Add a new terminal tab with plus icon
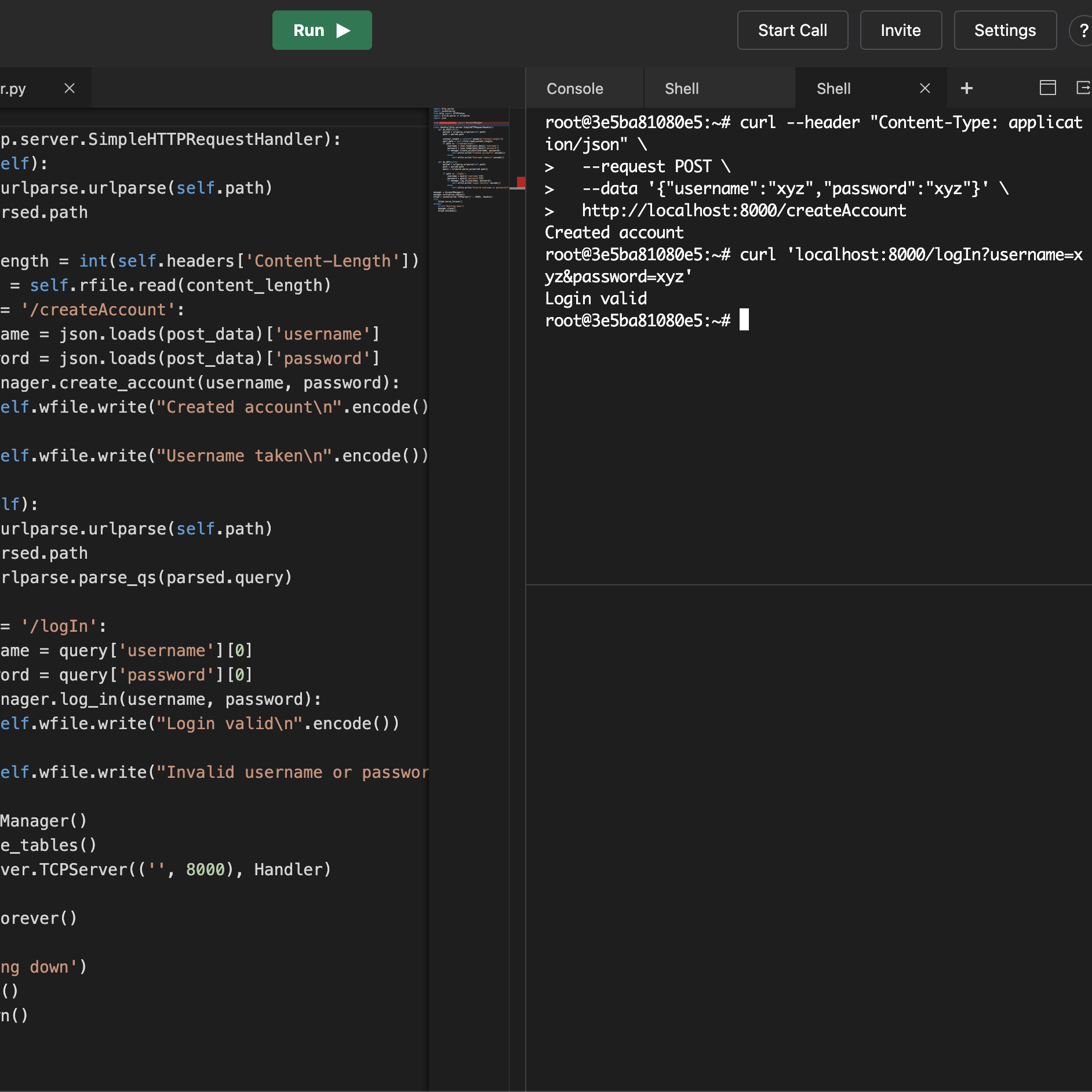 [966, 88]
